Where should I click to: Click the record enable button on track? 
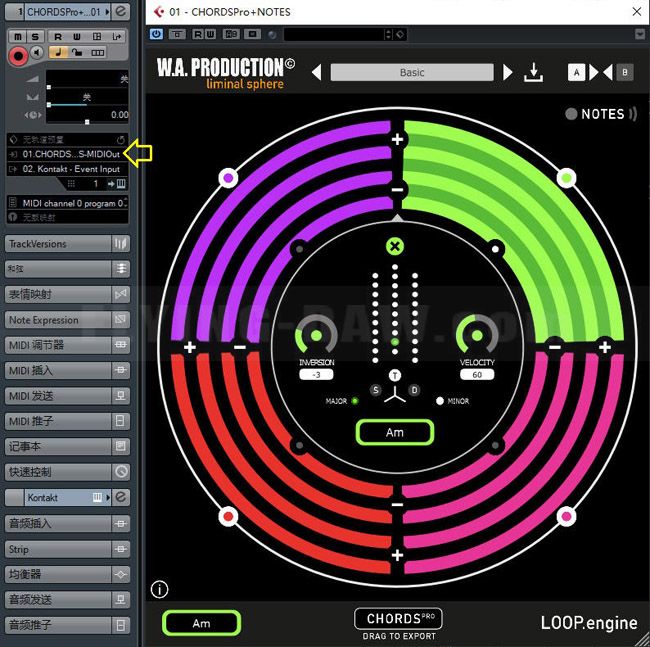pos(17,56)
